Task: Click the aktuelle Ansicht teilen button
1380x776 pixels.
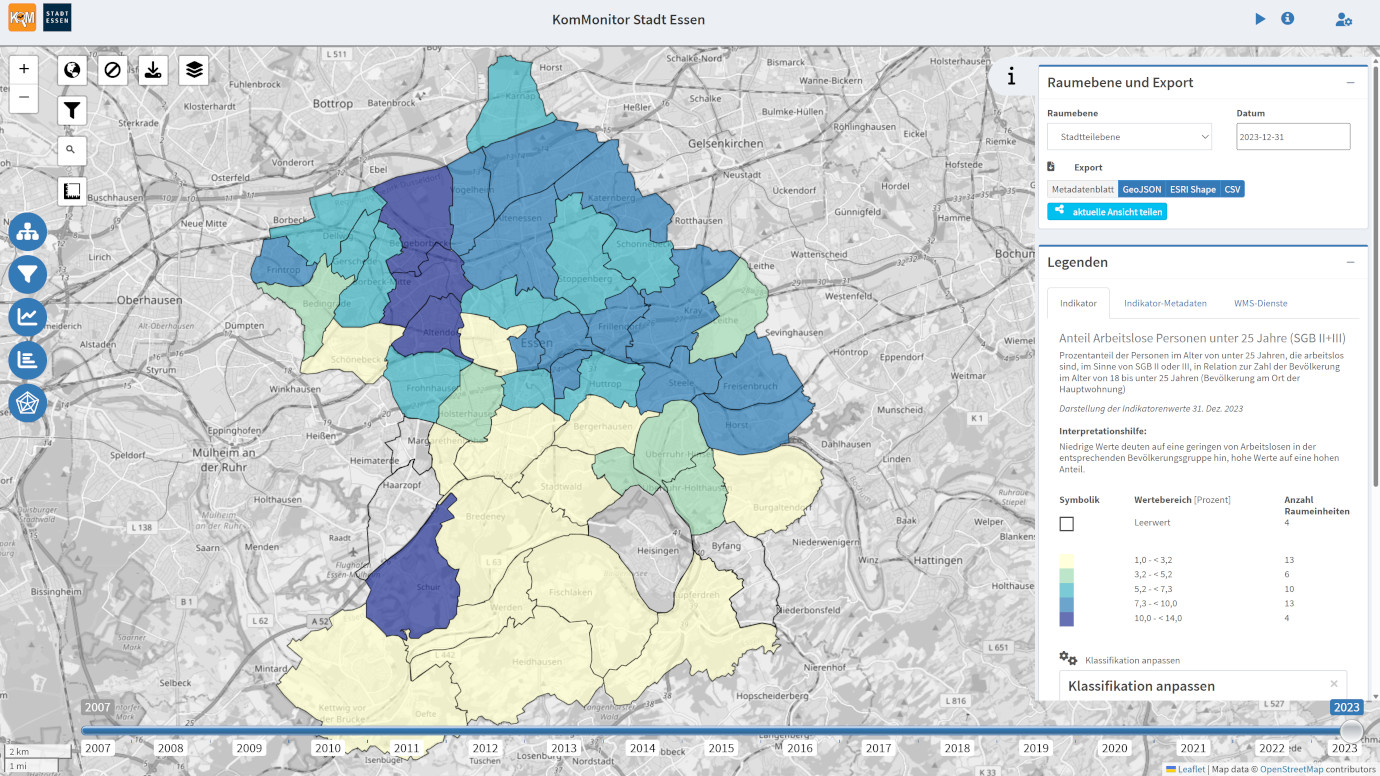Action: point(1107,212)
